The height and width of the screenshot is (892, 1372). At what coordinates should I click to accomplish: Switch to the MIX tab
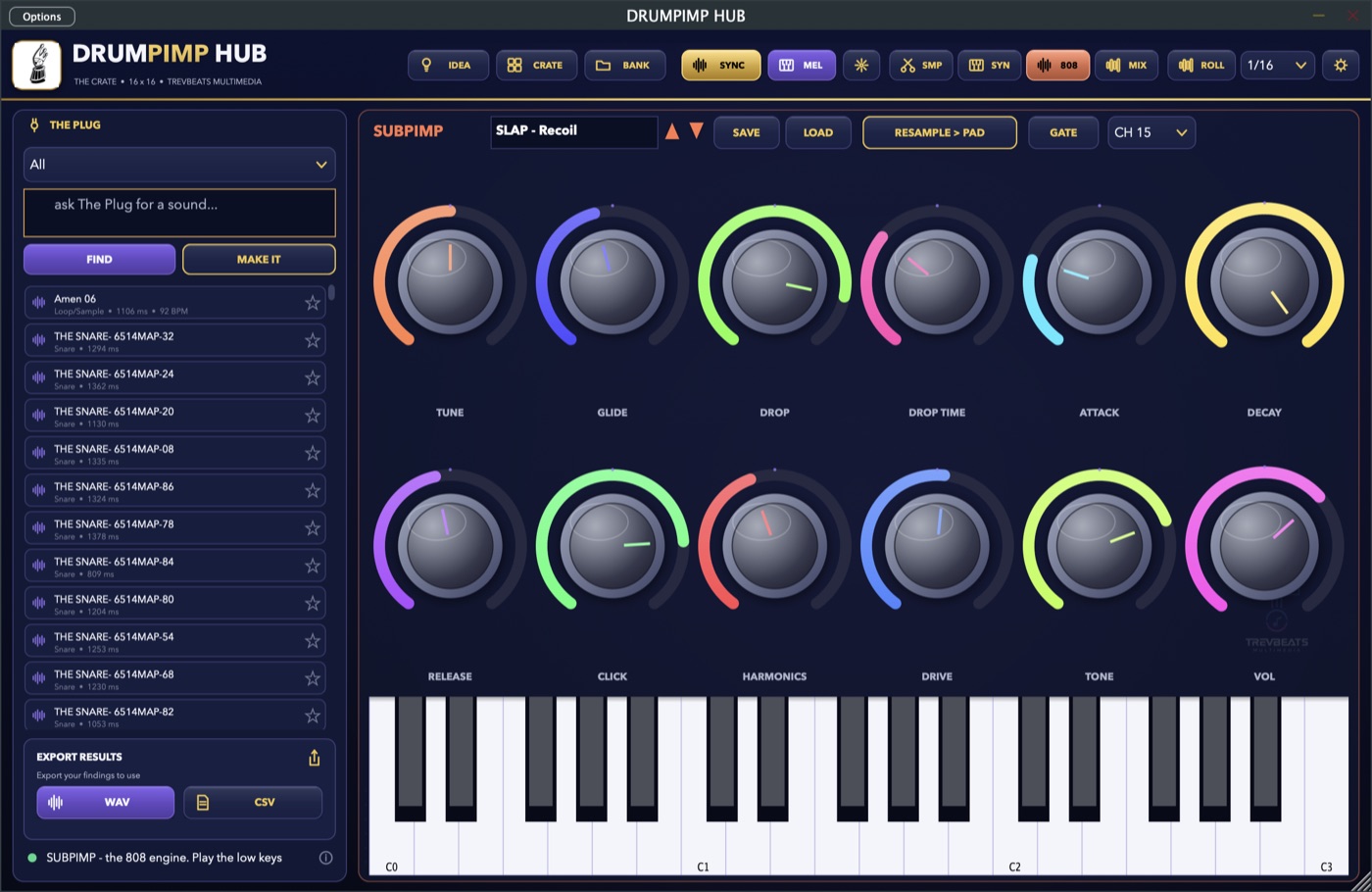[x=1127, y=66]
